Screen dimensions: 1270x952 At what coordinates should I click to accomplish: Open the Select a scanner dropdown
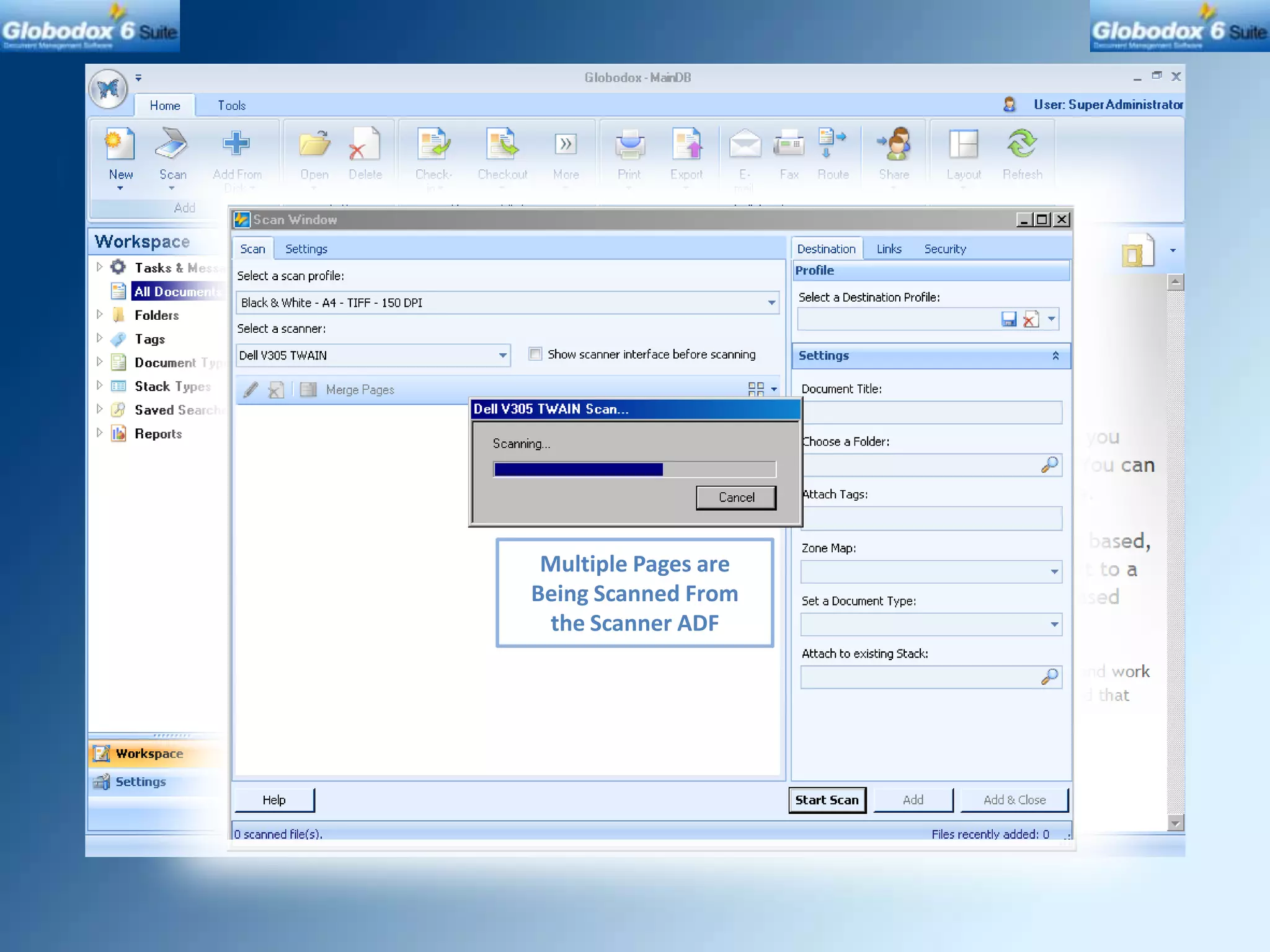point(502,356)
